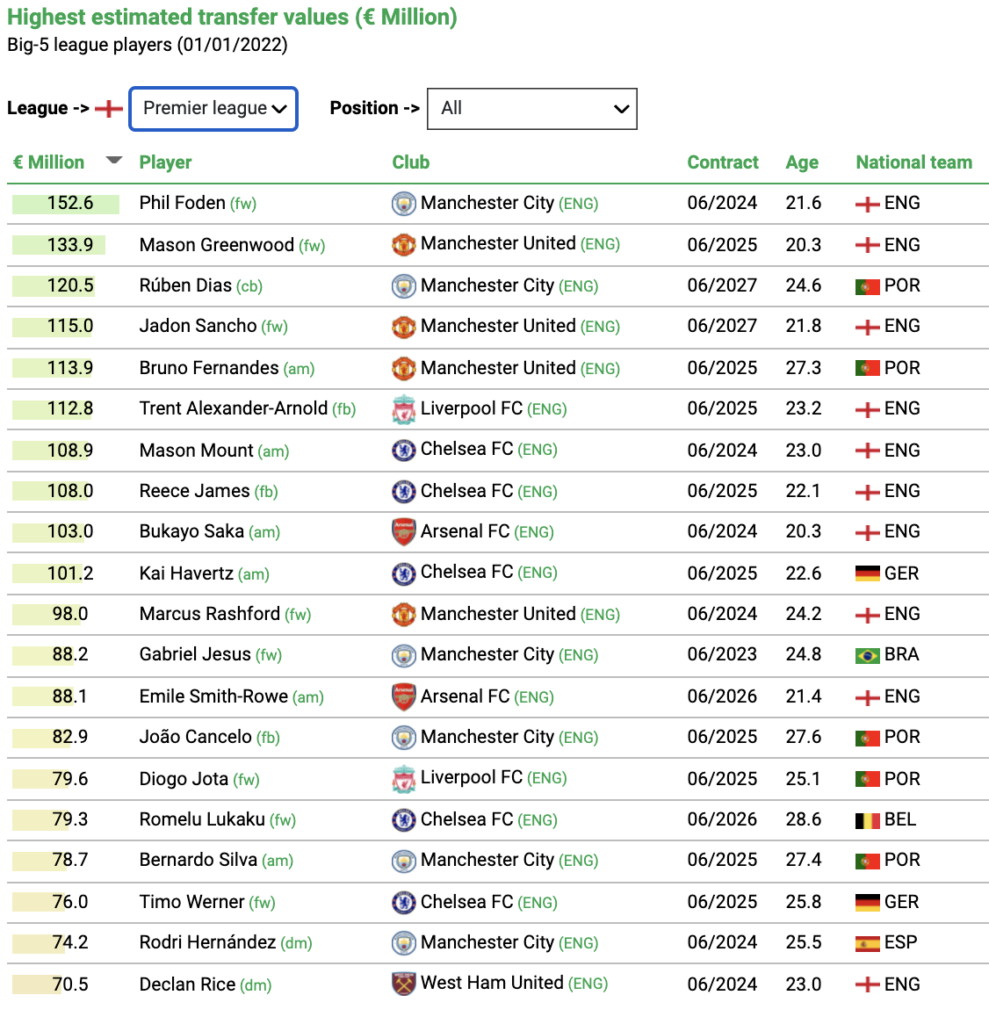Screen dimensions: 989x1024
Task: Click Manchester City crest in Rodri Hernández row
Action: point(404,943)
